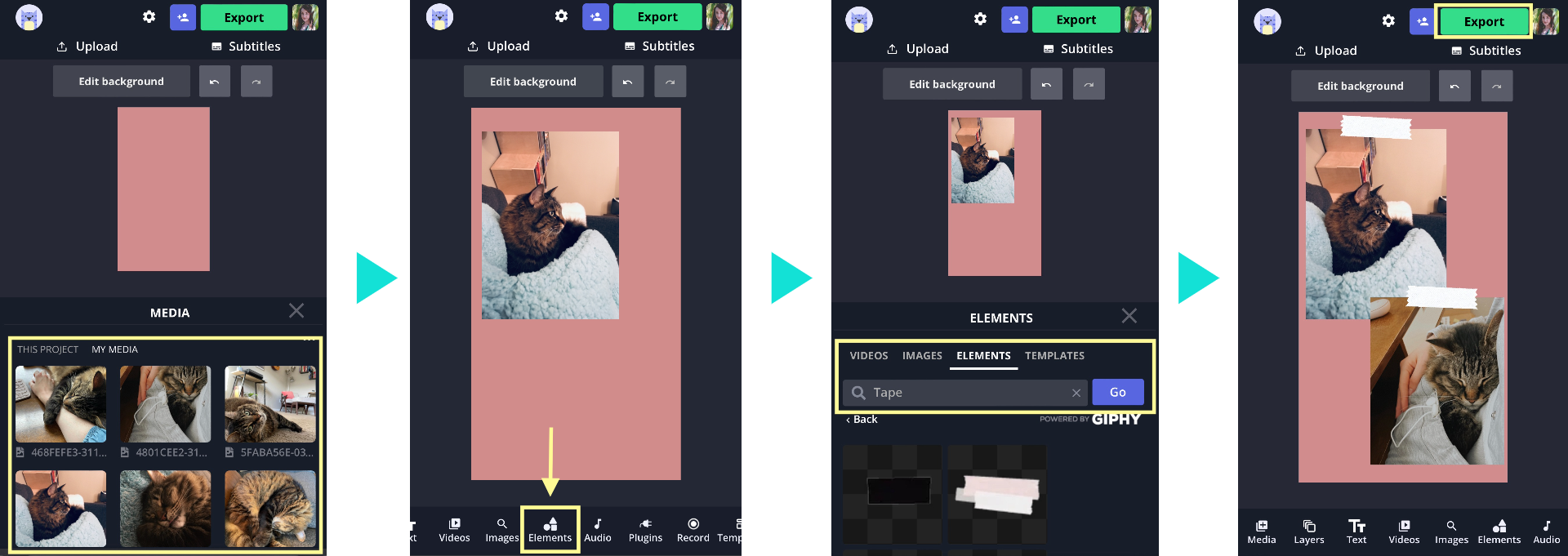Select the Record tool
1568x556 pixels.
click(693, 530)
